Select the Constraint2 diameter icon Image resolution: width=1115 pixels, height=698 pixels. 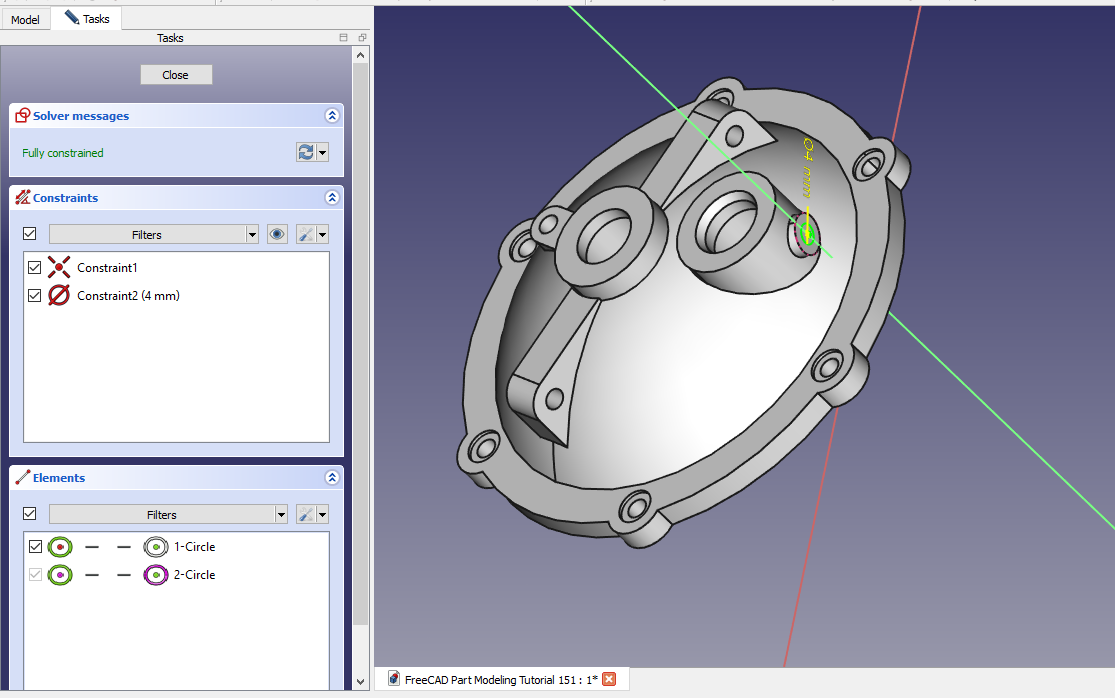point(59,296)
